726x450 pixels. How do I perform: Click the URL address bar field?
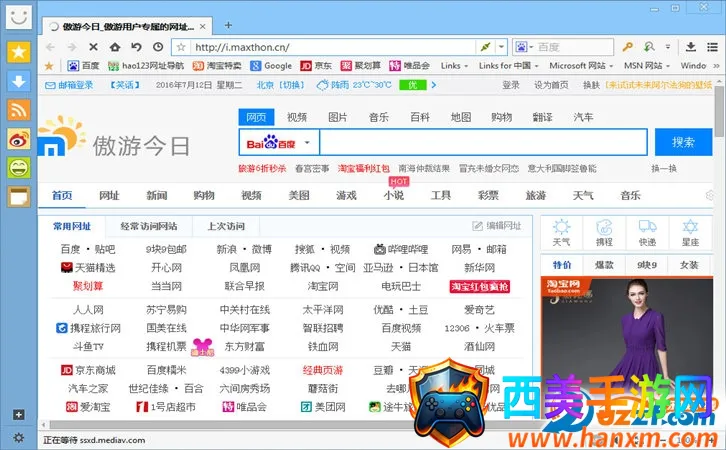pos(330,47)
